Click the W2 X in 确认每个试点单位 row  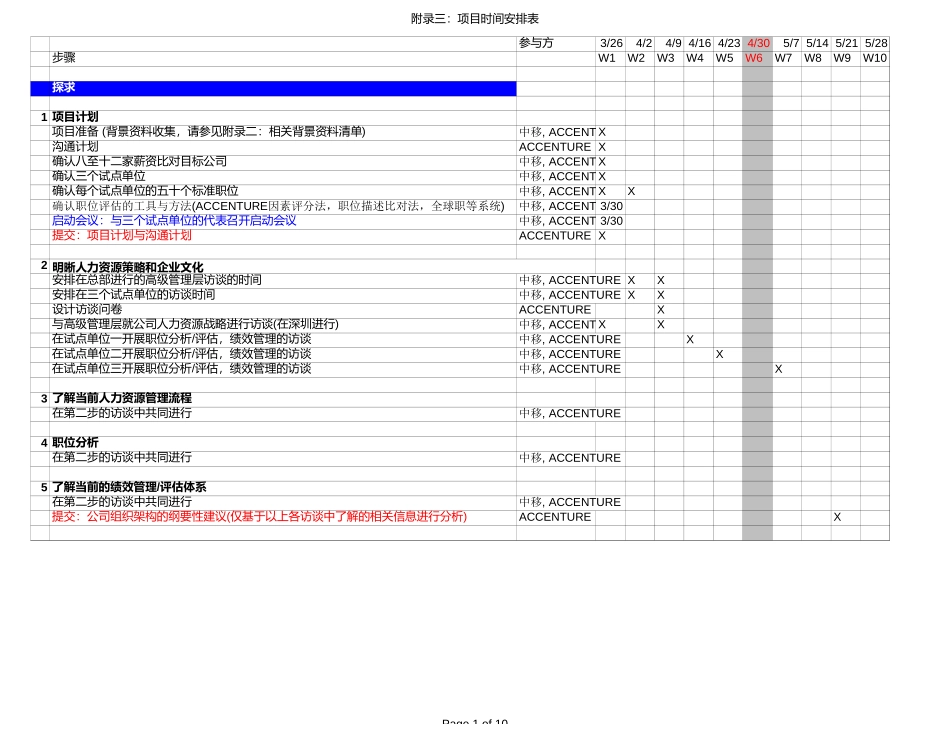pos(631,191)
